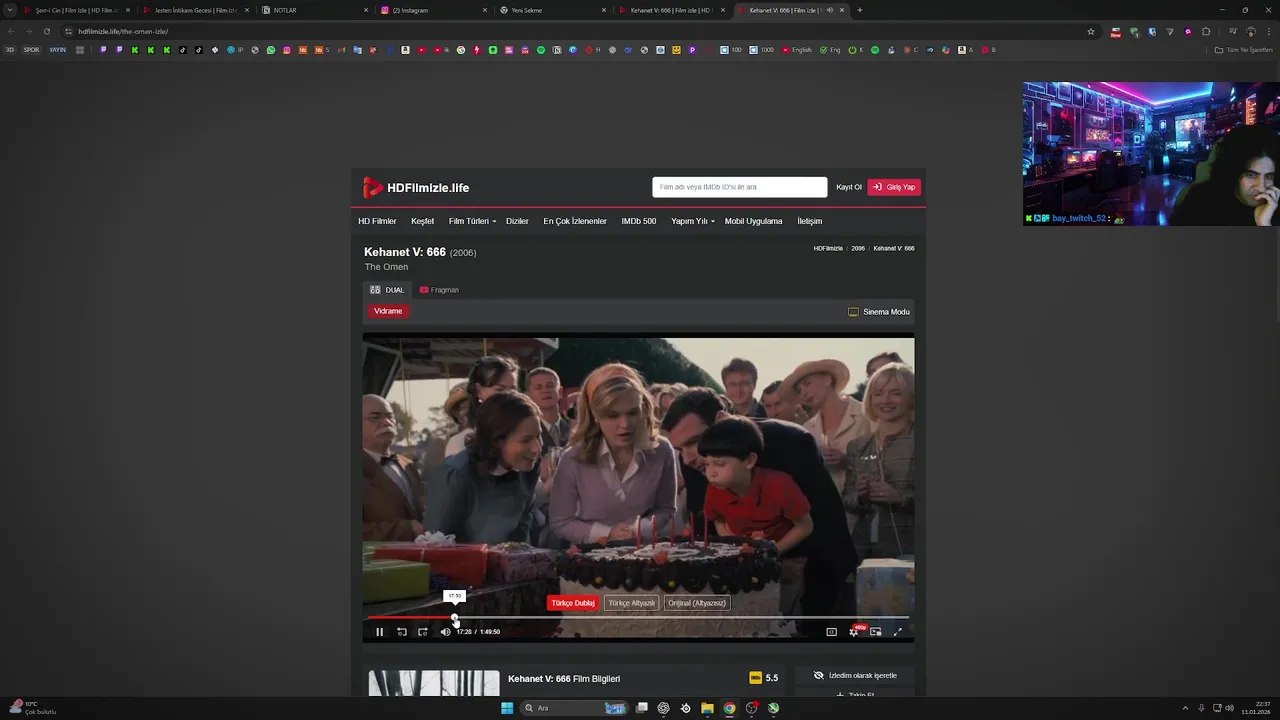Seek on the video progress bar

[638, 617]
